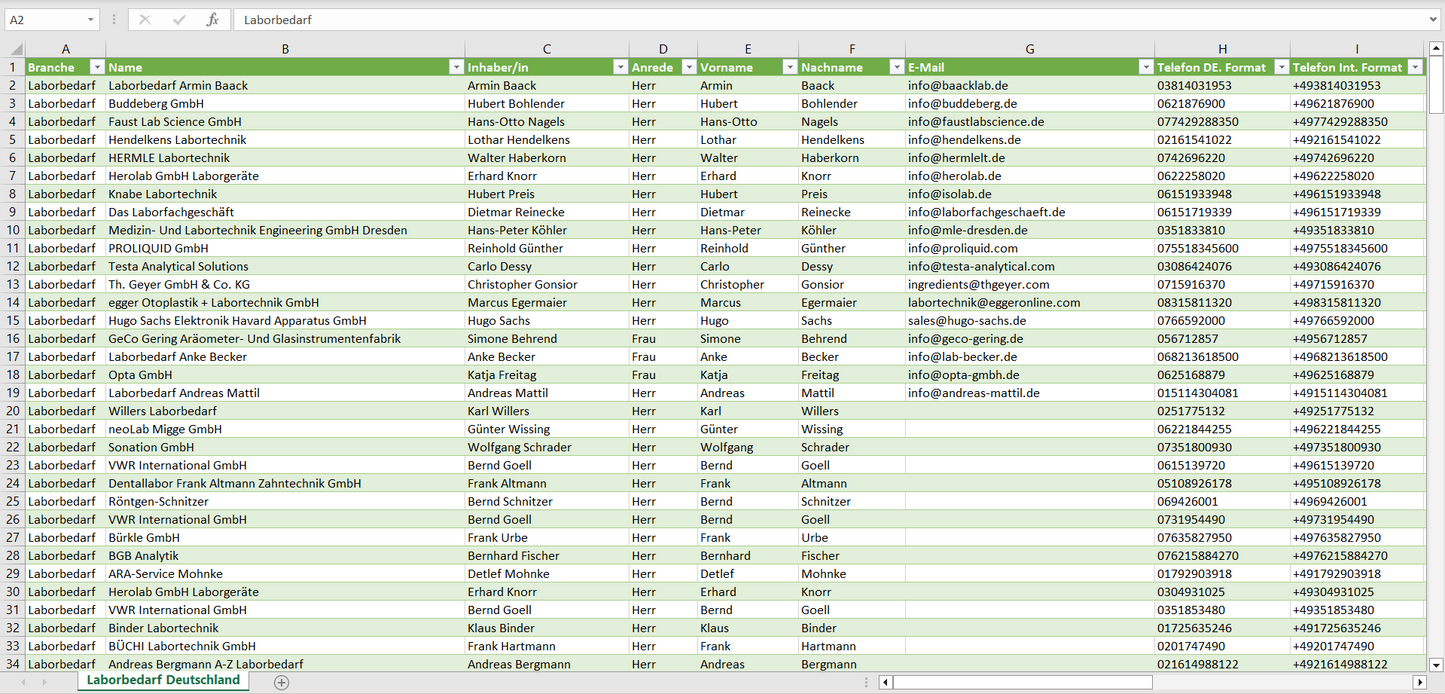Open the E-Mail column filter dropdown
The width and height of the screenshot is (1445, 694).
pyautogui.click(x=1145, y=67)
